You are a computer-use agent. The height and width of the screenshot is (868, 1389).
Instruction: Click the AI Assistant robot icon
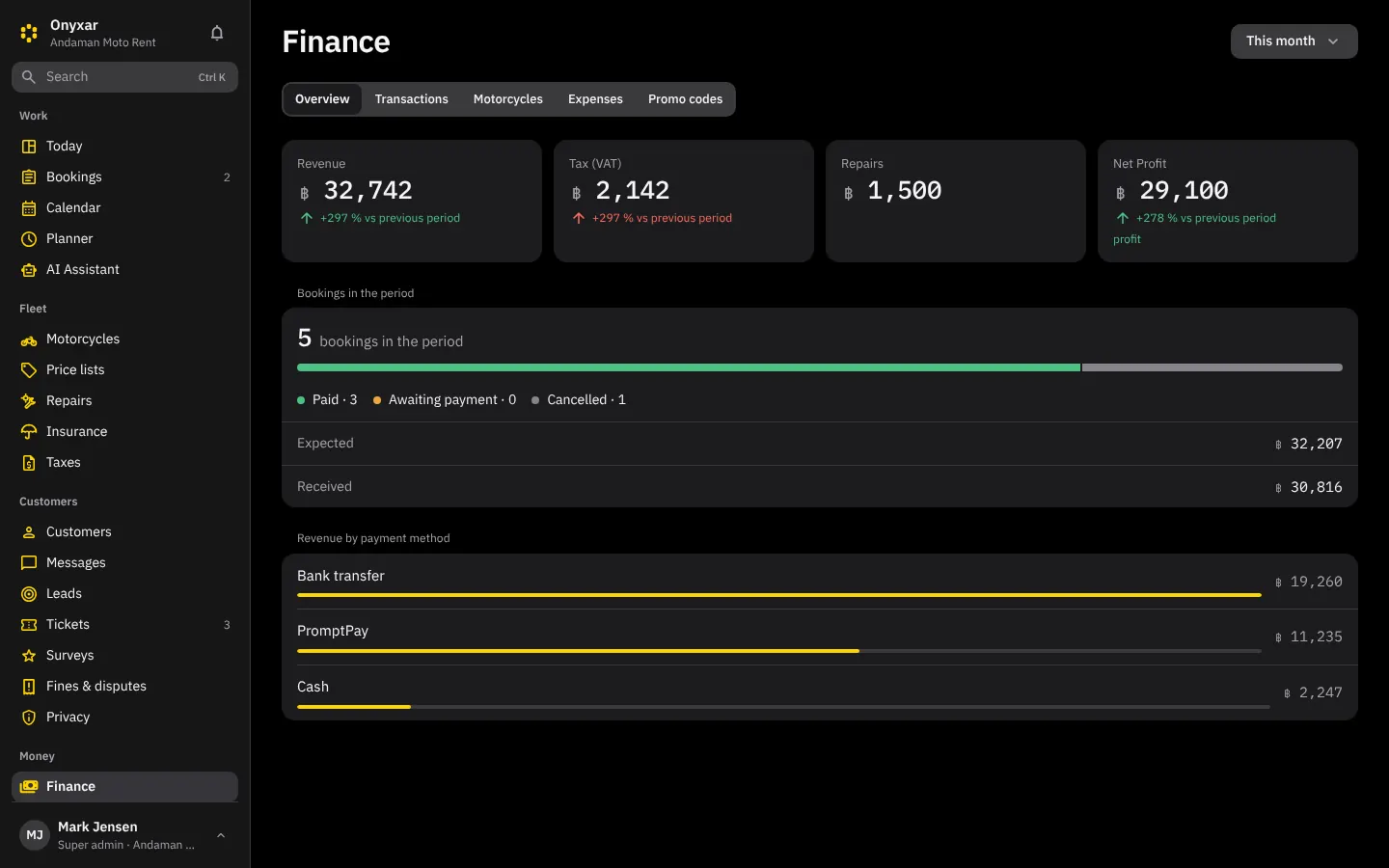click(29, 270)
